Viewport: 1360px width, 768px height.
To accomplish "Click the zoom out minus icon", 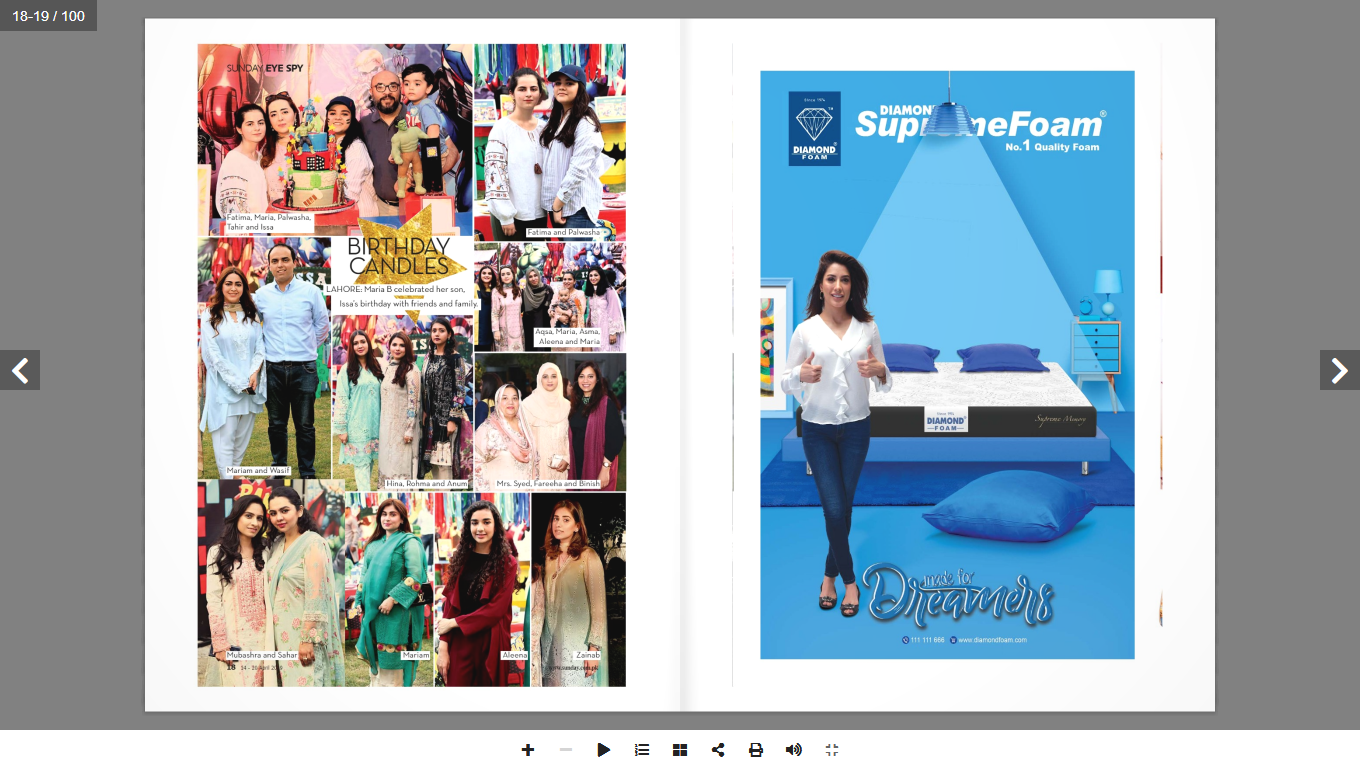I will click(x=566, y=750).
